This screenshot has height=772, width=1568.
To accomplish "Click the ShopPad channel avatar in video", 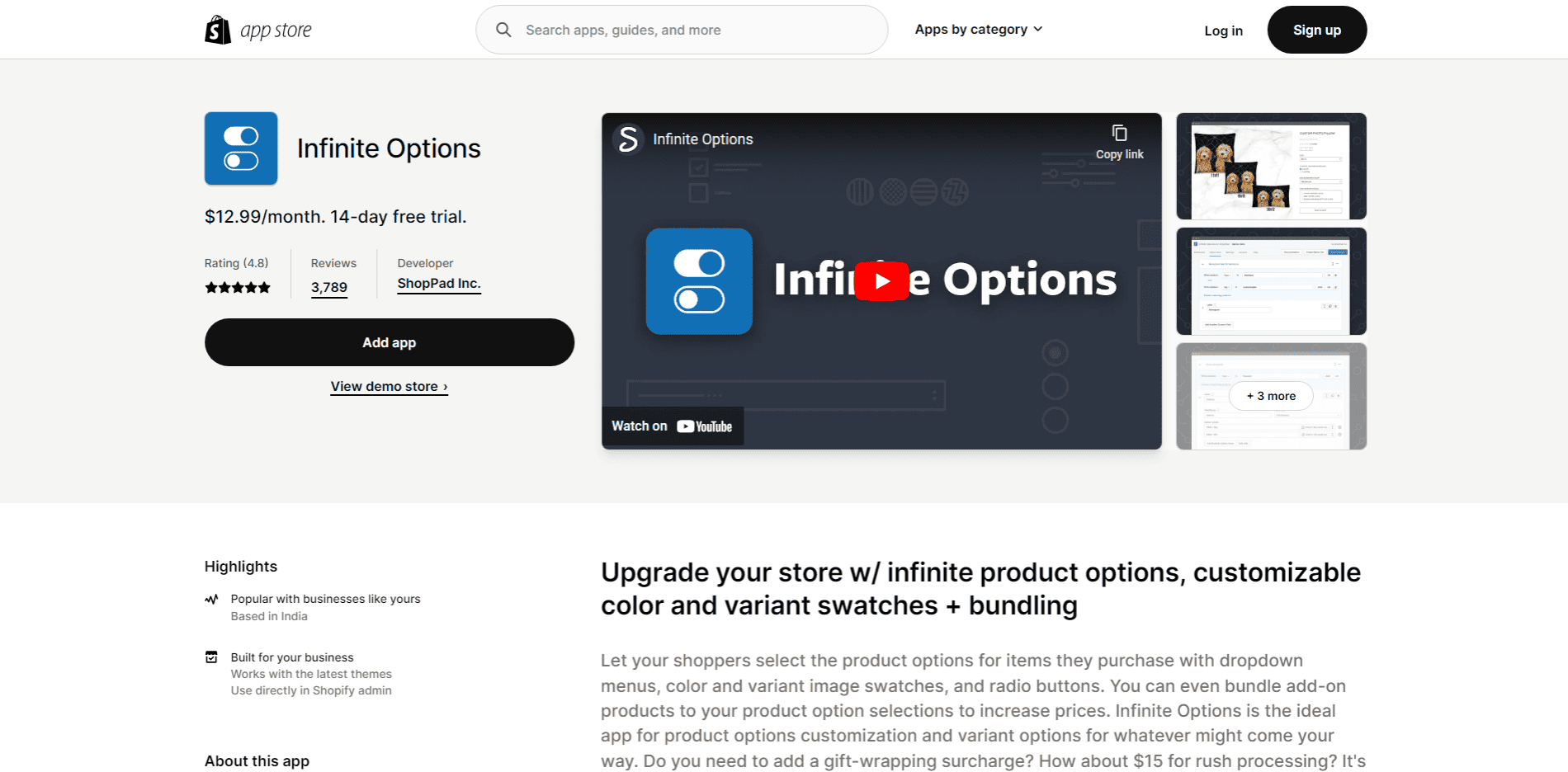I will 628,139.
